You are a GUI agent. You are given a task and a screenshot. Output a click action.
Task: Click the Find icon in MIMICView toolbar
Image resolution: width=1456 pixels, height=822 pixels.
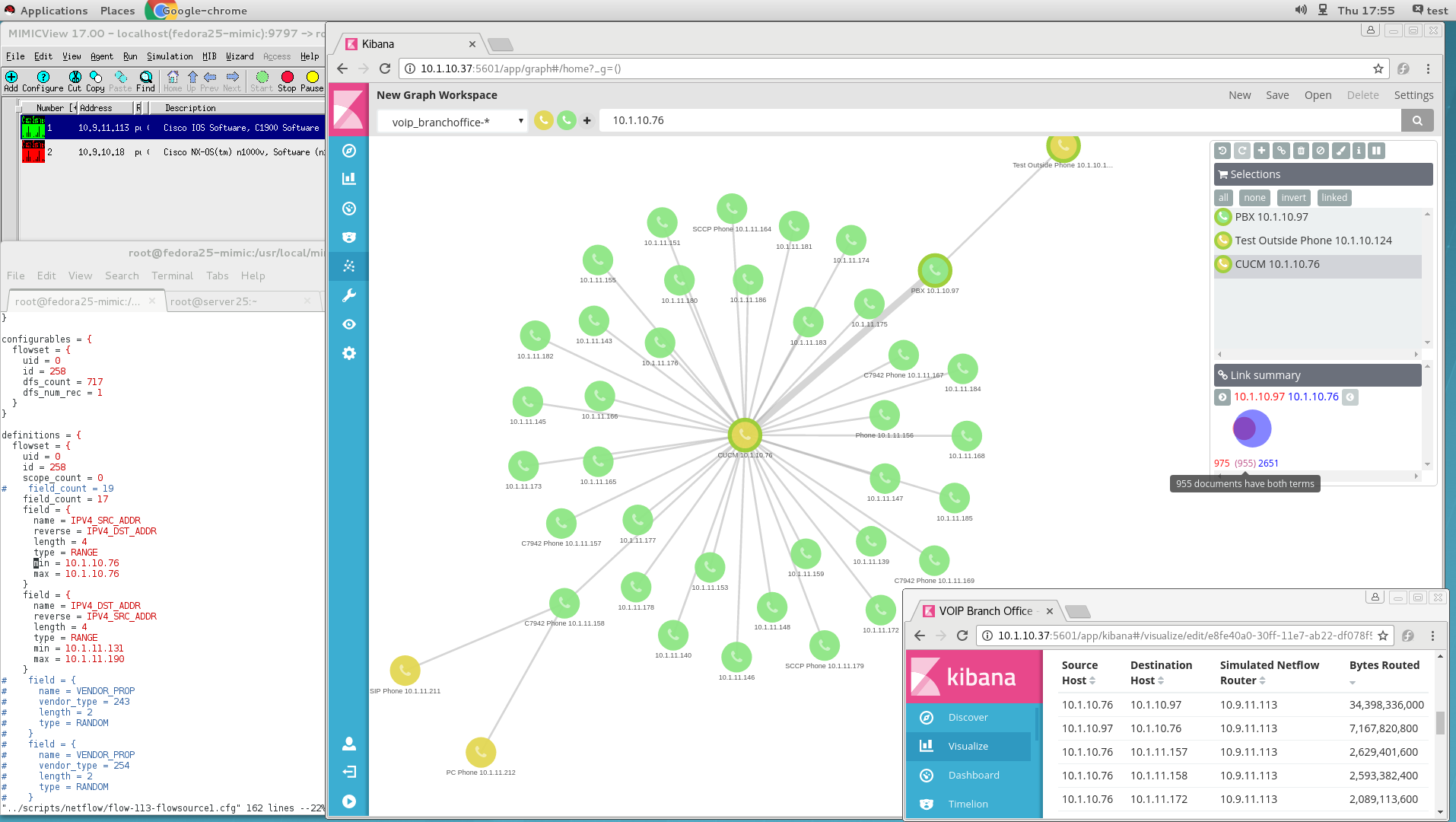[146, 78]
